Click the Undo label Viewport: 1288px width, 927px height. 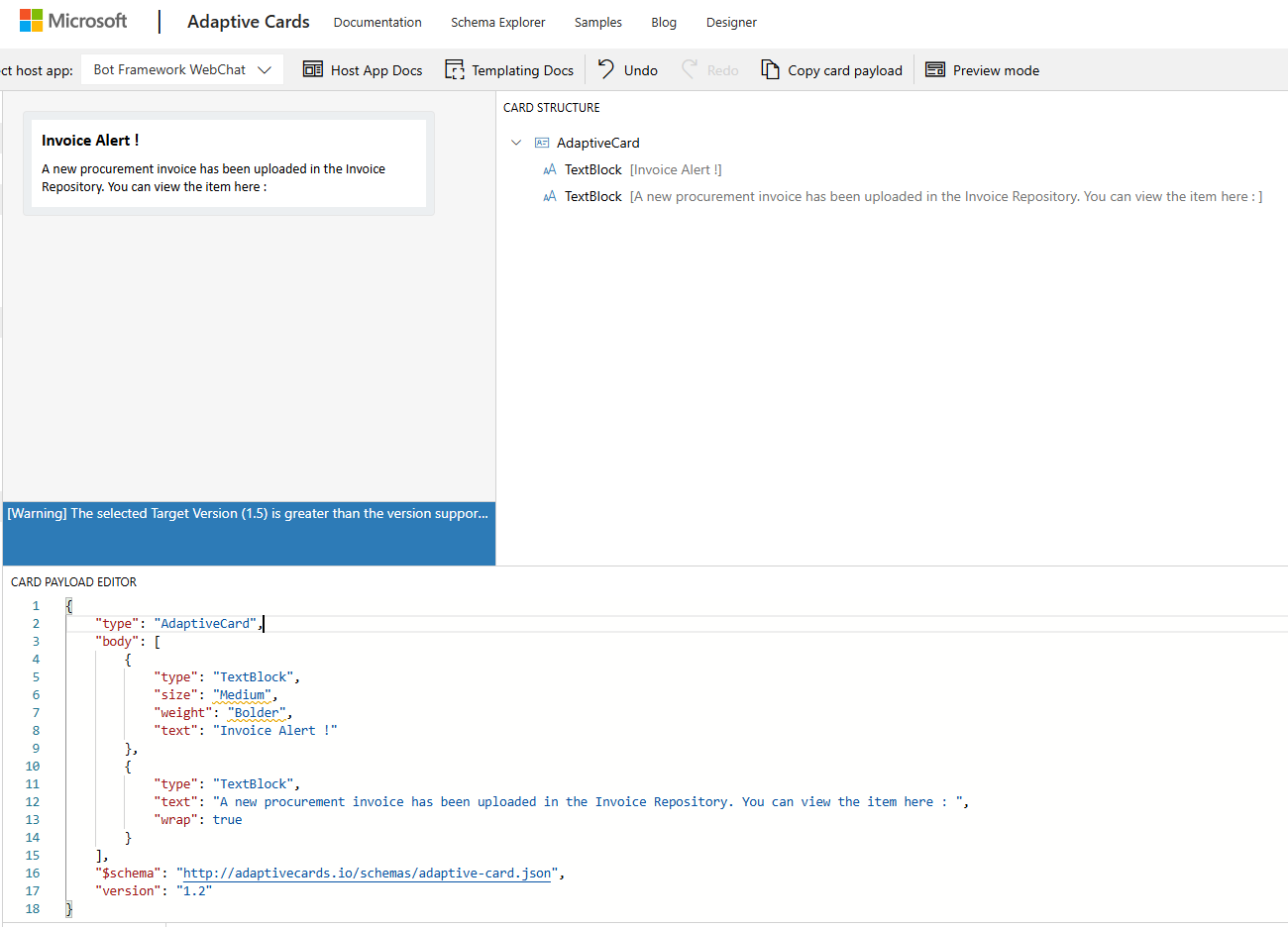641,70
